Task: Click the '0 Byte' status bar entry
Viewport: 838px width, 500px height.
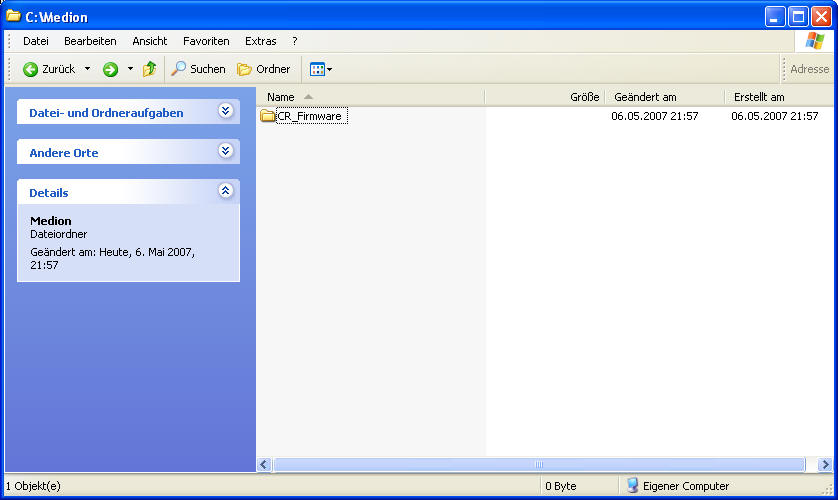Action: [561, 486]
